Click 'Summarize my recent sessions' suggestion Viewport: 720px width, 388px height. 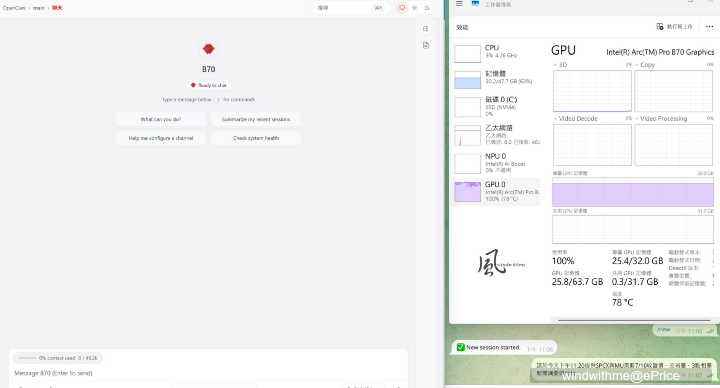click(256, 119)
